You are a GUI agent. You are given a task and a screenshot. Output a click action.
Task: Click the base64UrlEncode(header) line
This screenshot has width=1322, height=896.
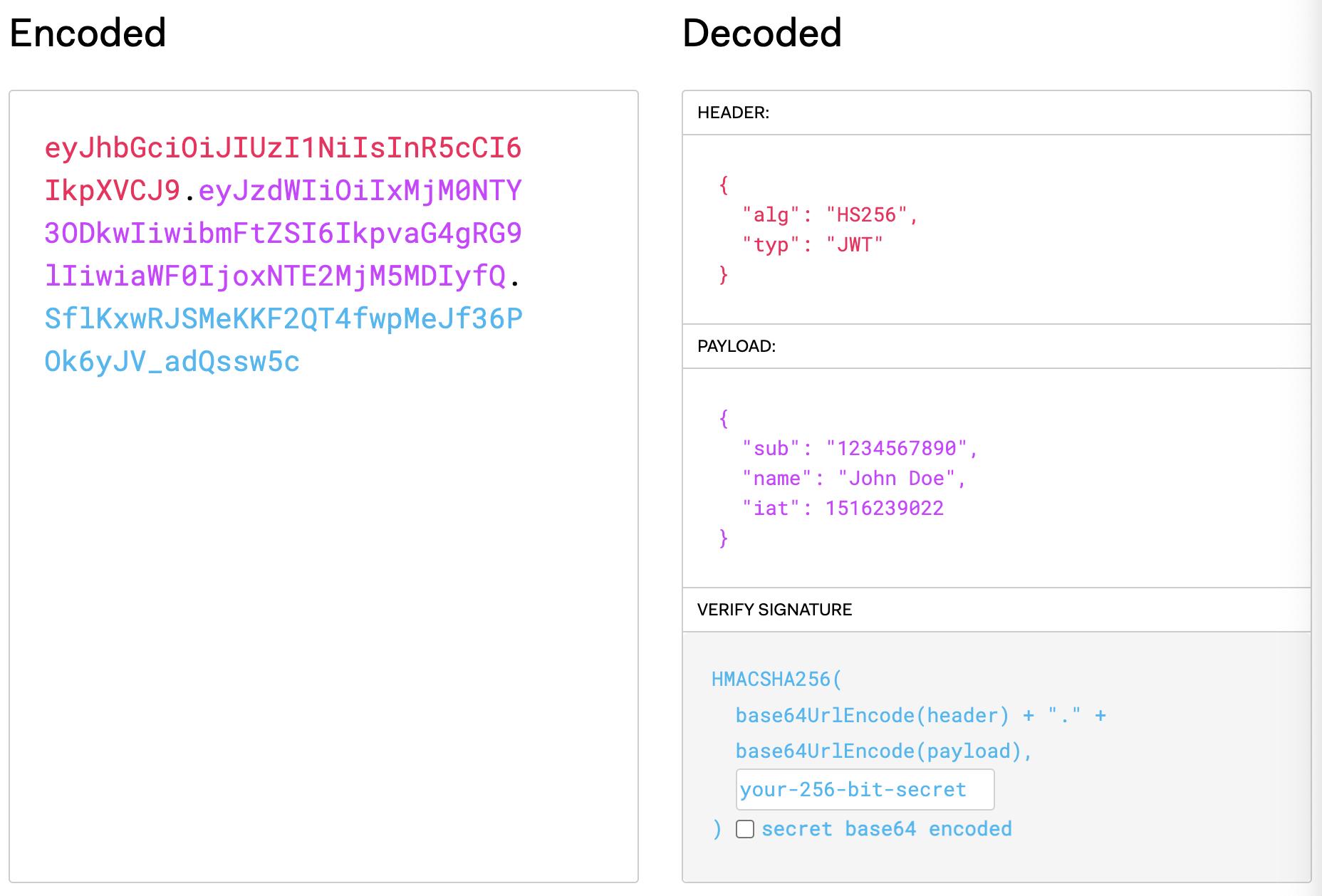(920, 715)
